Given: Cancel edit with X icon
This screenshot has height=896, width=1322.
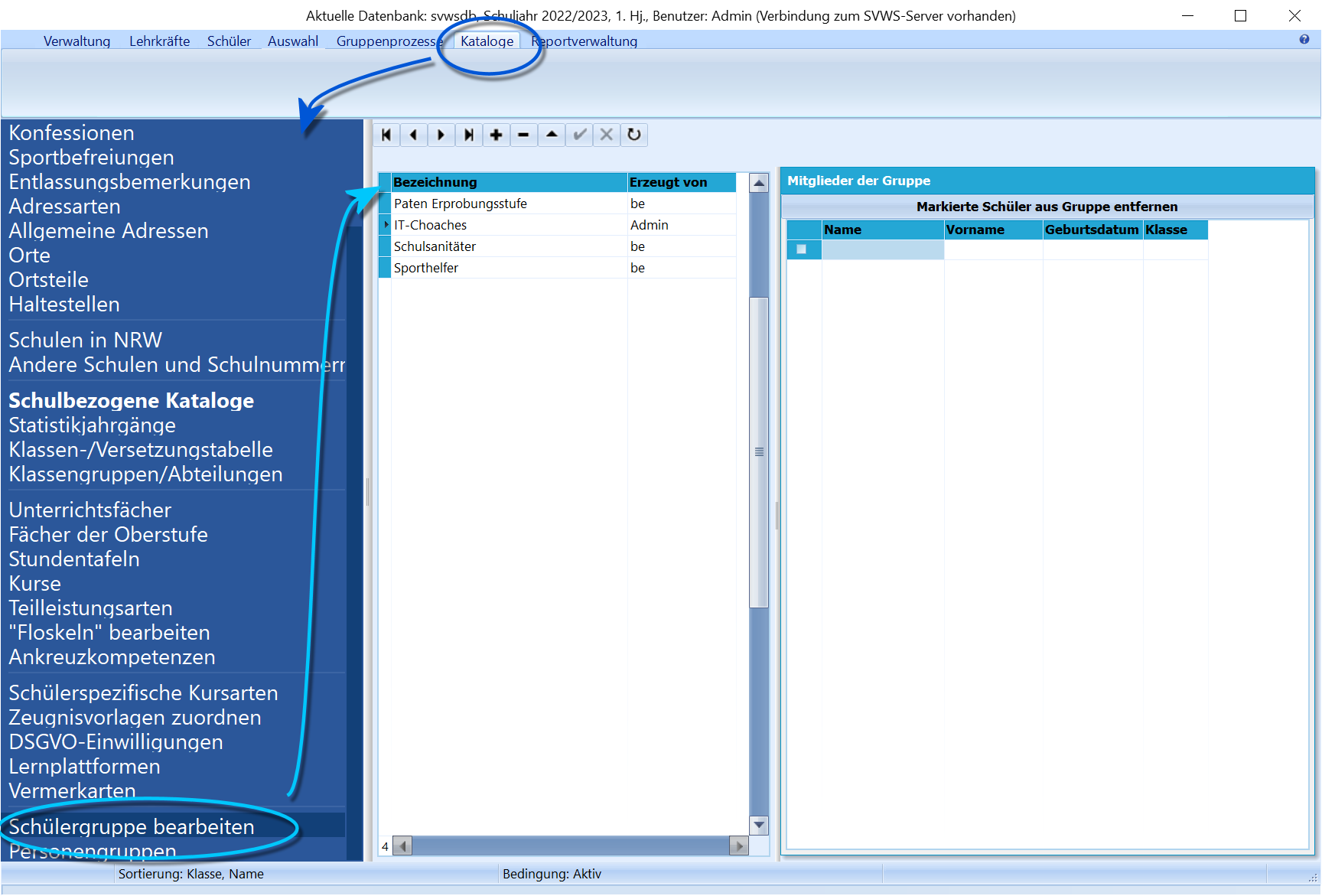Looking at the screenshot, I should coord(607,135).
